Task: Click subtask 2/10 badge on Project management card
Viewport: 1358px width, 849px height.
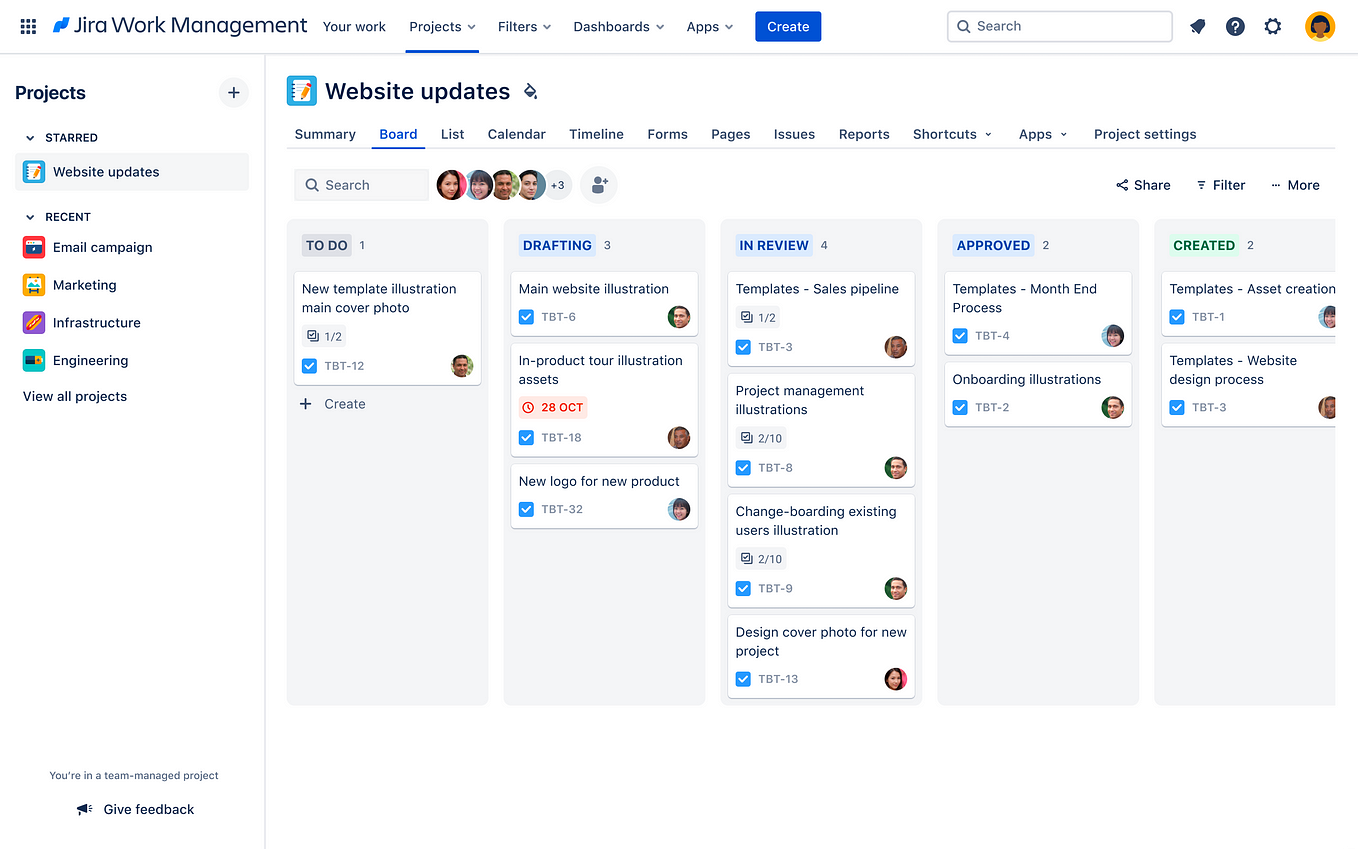Action: 761,438
